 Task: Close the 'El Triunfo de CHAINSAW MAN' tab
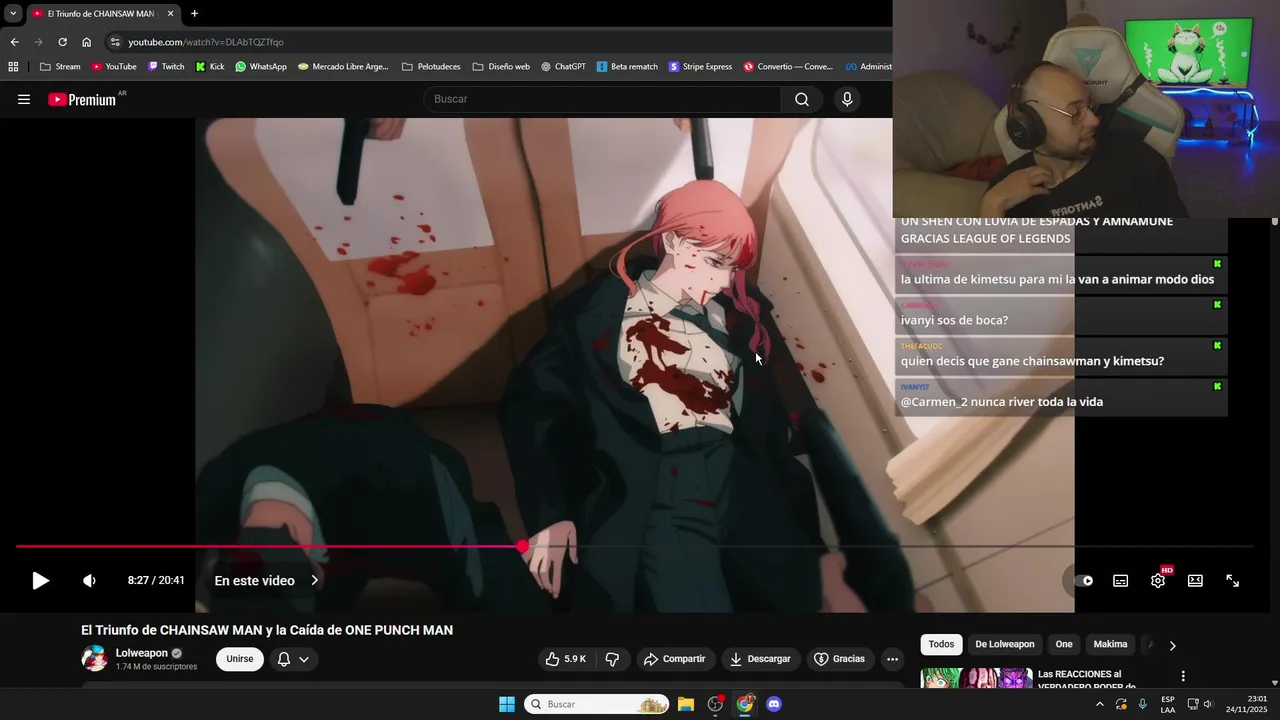(x=170, y=14)
